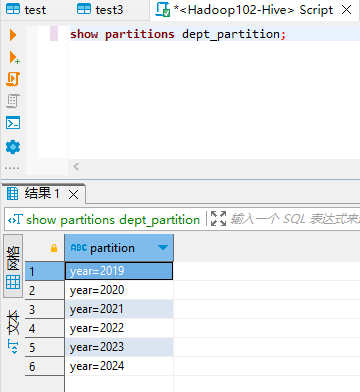Screen dimensions: 360x392
Task: Close the Hadoop102-Hive Script tab
Action: (x=347, y=10)
